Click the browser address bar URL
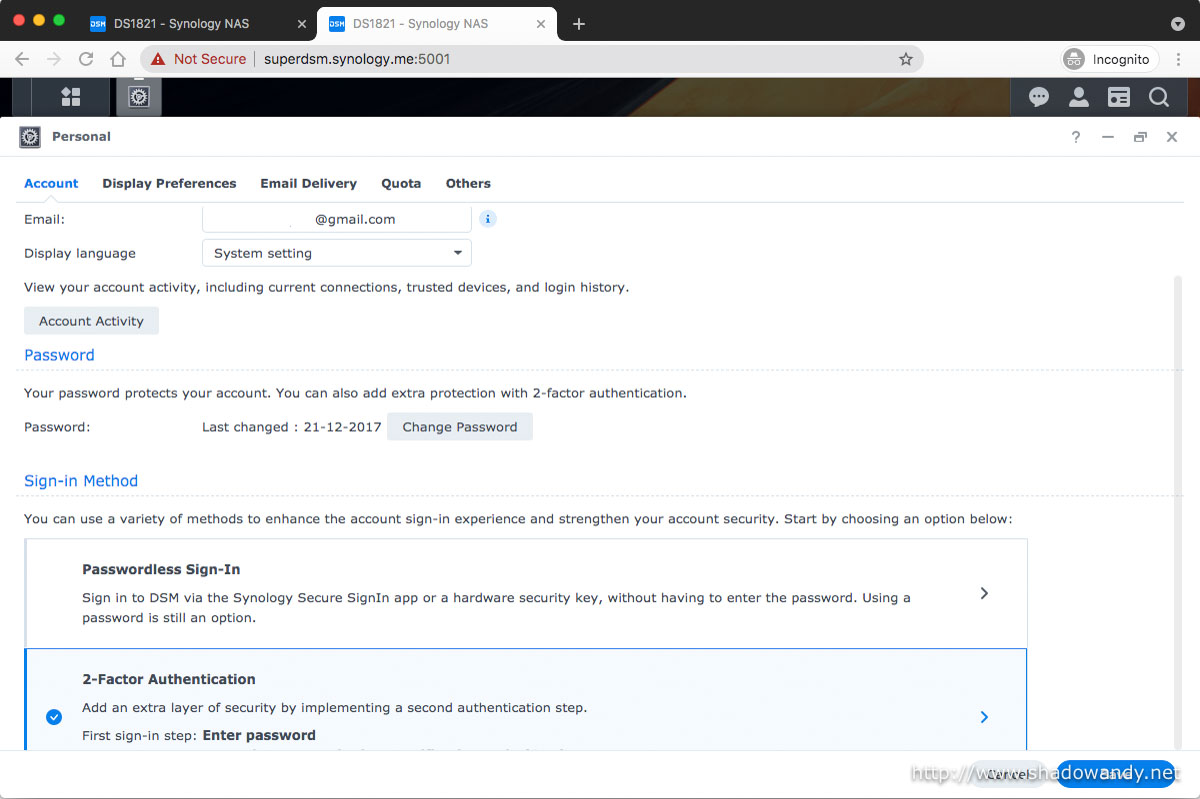 pyautogui.click(x=357, y=59)
